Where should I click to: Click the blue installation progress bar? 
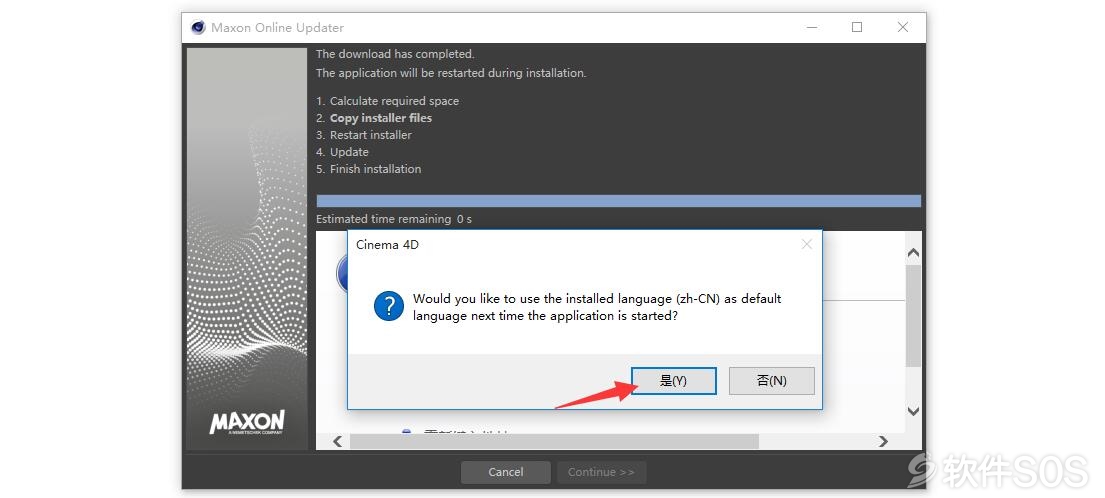(x=619, y=201)
